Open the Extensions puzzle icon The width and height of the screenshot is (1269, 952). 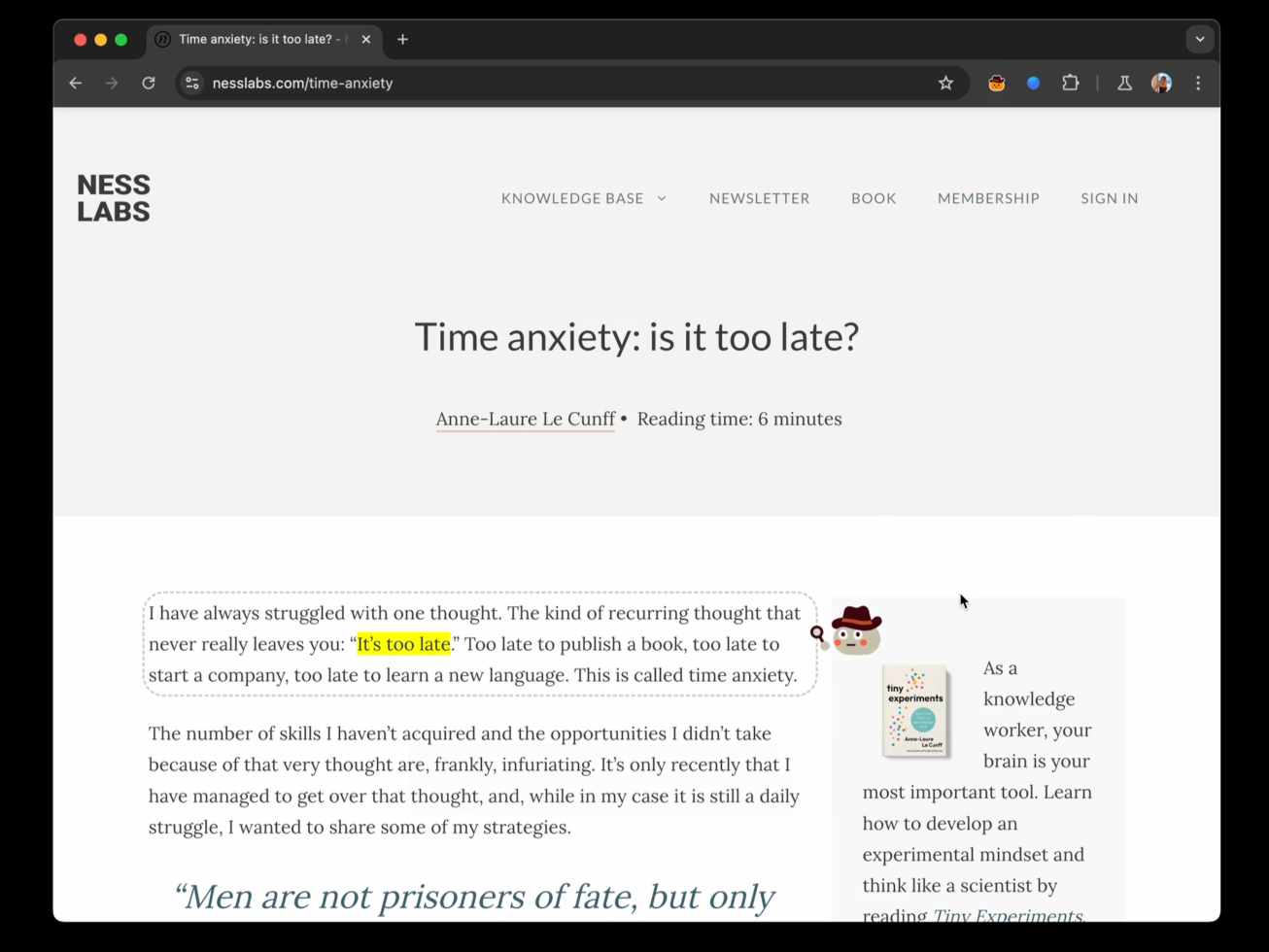(1071, 84)
